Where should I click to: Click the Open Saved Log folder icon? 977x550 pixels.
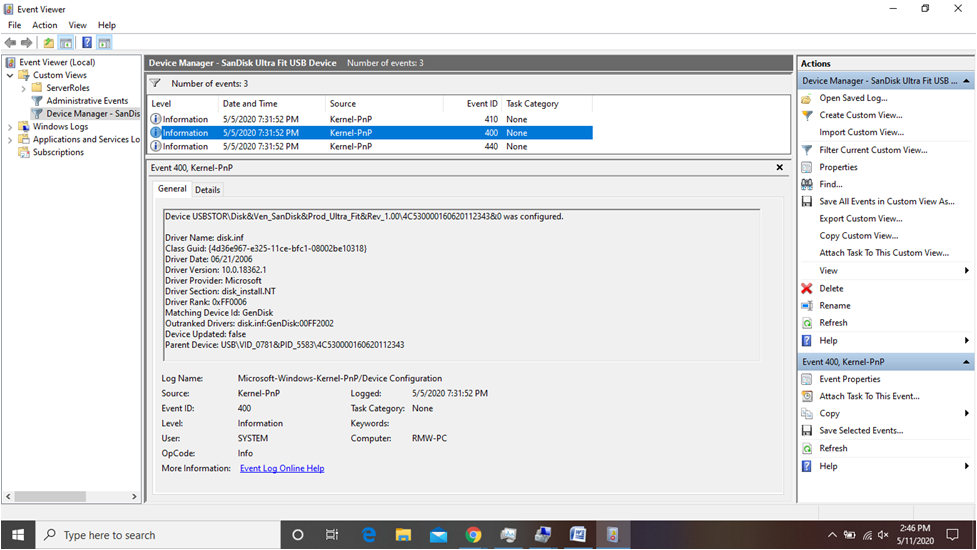tap(807, 98)
